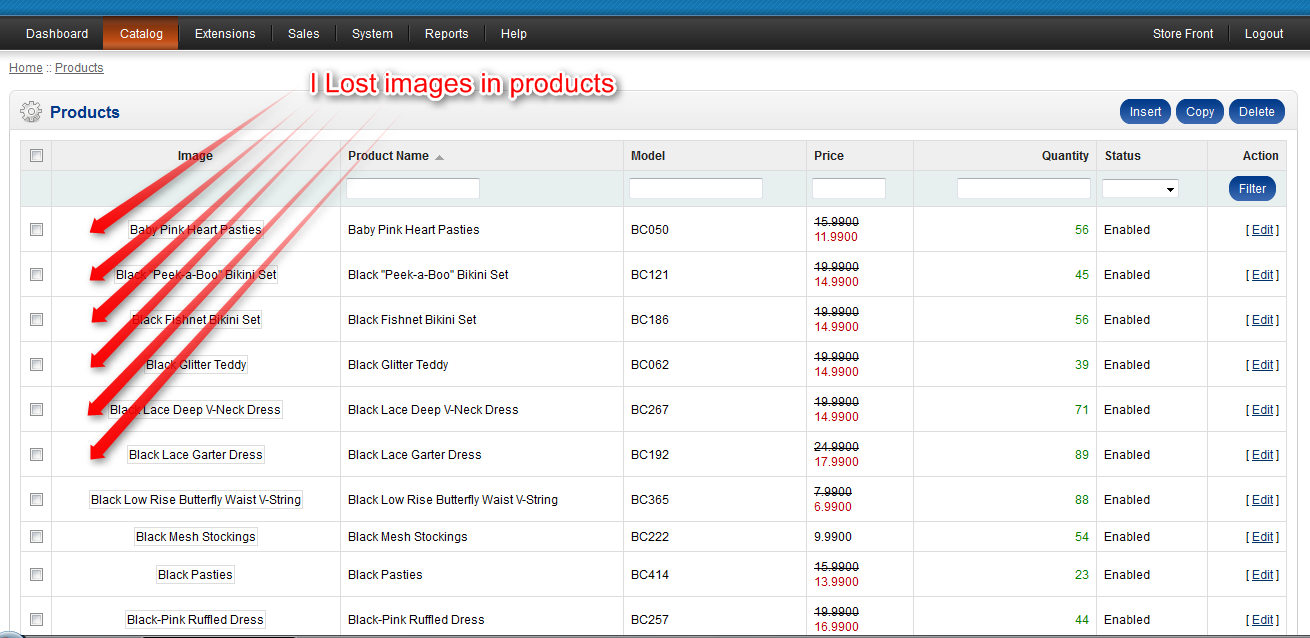Edit the Black Glitter Teddy product
The height and width of the screenshot is (638, 1310).
coord(1263,365)
